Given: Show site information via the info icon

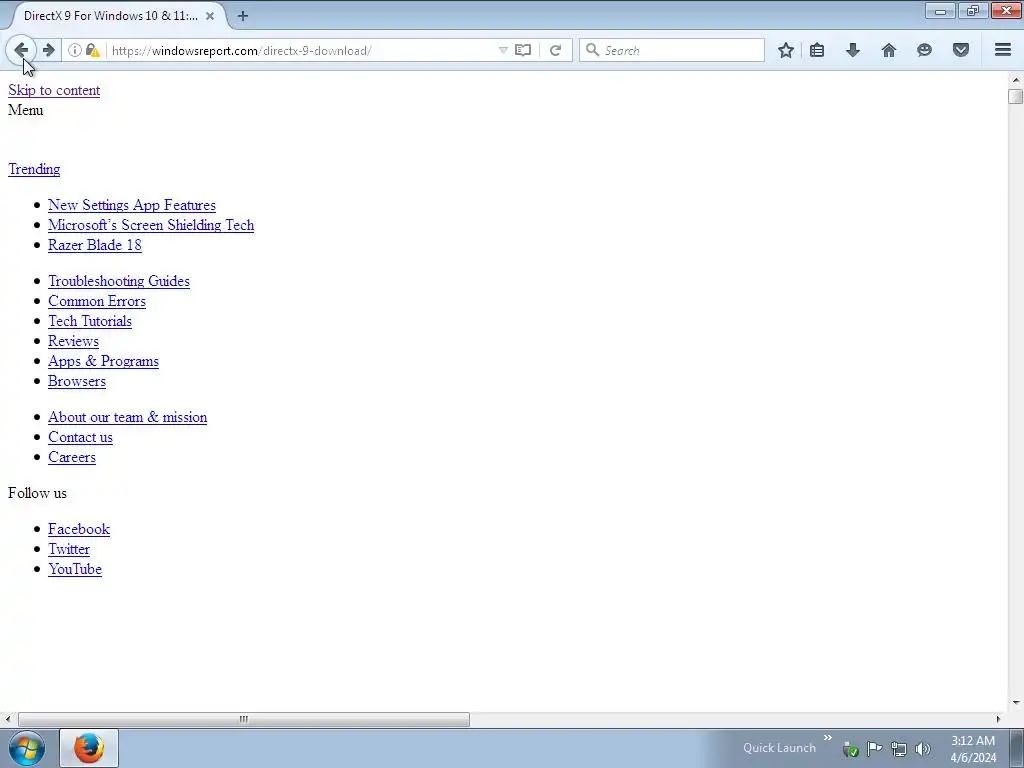Looking at the screenshot, I should [x=74, y=50].
